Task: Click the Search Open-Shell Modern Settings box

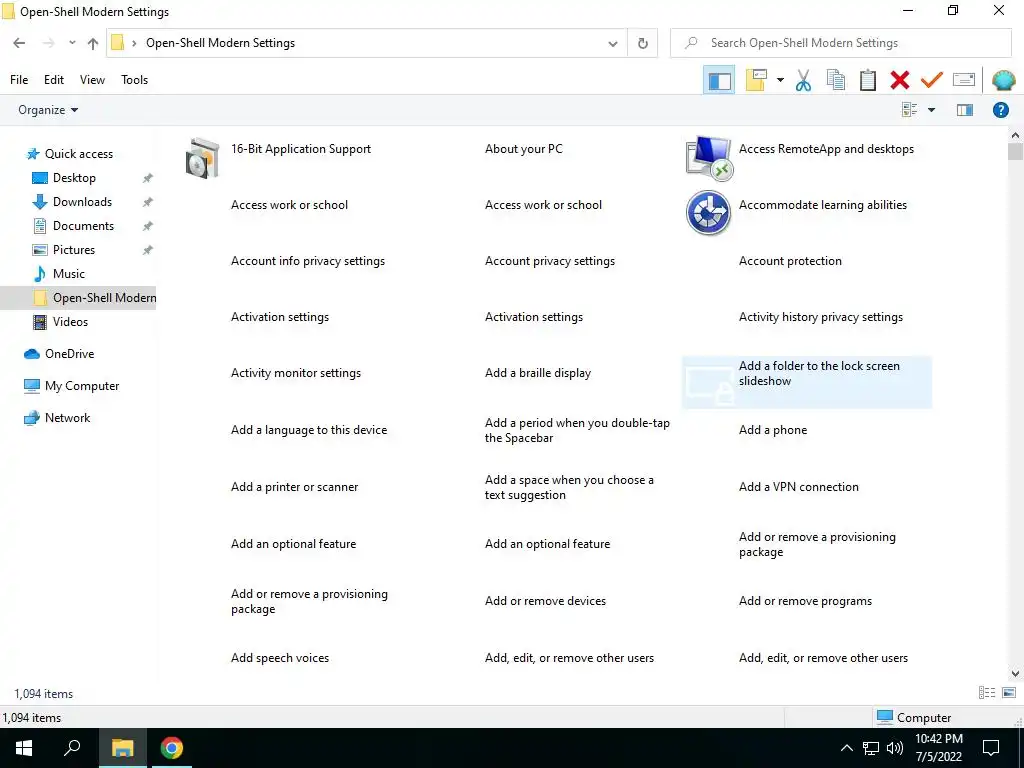Action: click(840, 43)
